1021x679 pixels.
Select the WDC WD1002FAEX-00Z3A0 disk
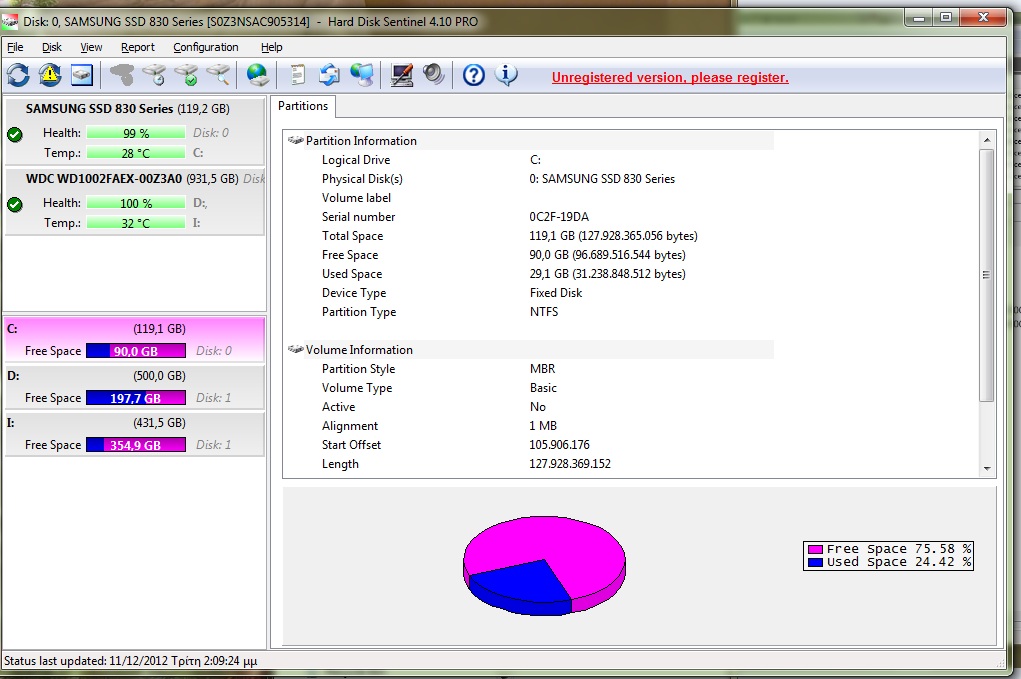135,202
